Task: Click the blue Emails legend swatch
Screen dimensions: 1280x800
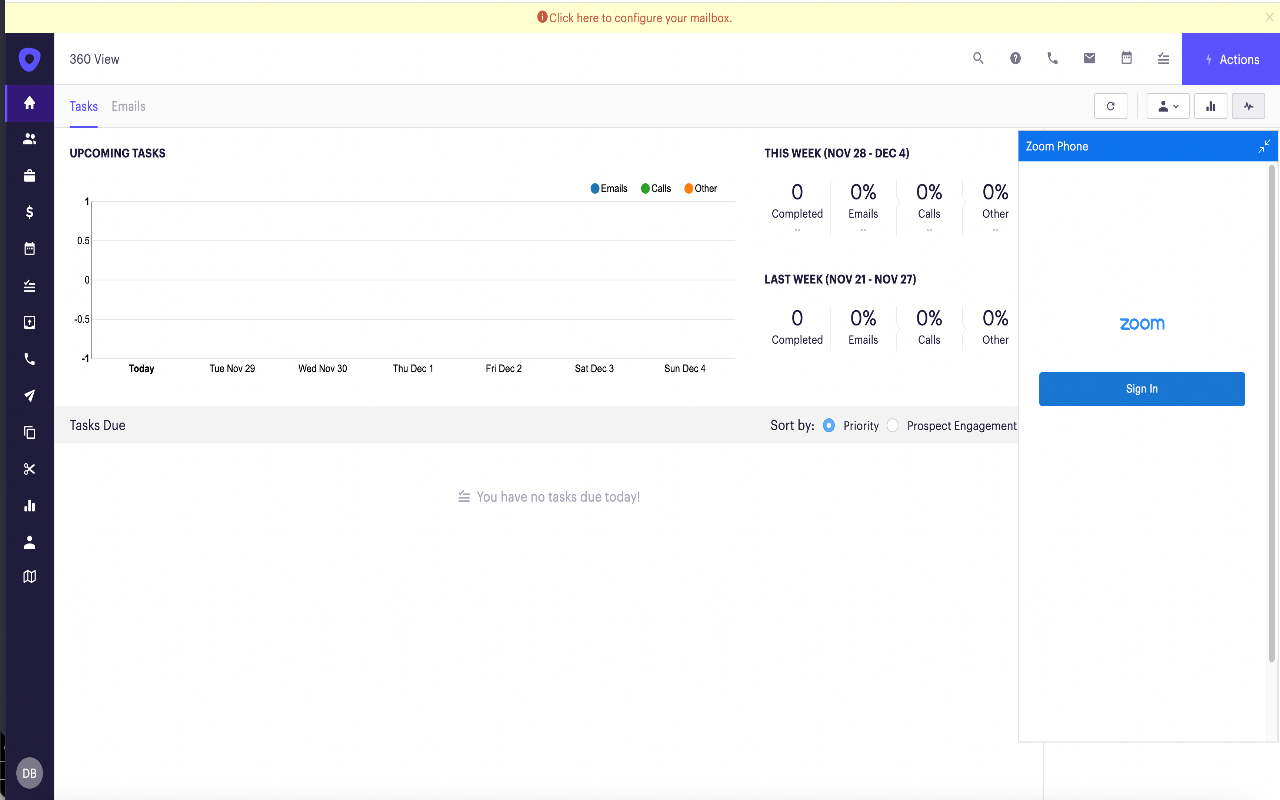Action: coord(595,188)
